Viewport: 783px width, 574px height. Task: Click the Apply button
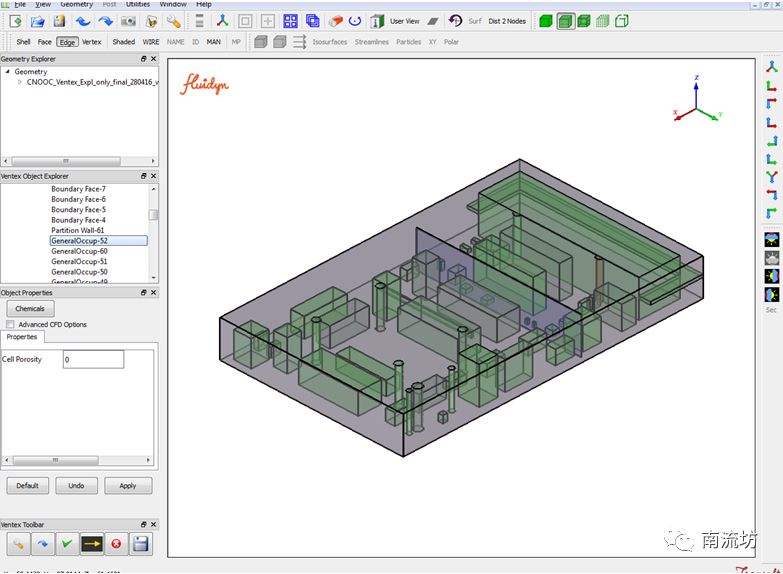128,485
